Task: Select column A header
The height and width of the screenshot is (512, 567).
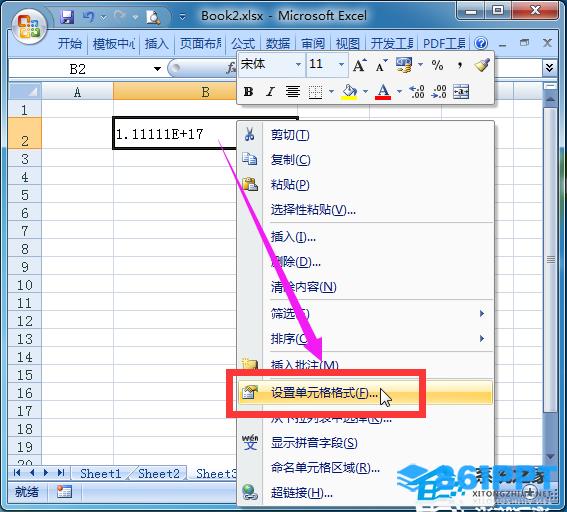Action: click(77, 92)
